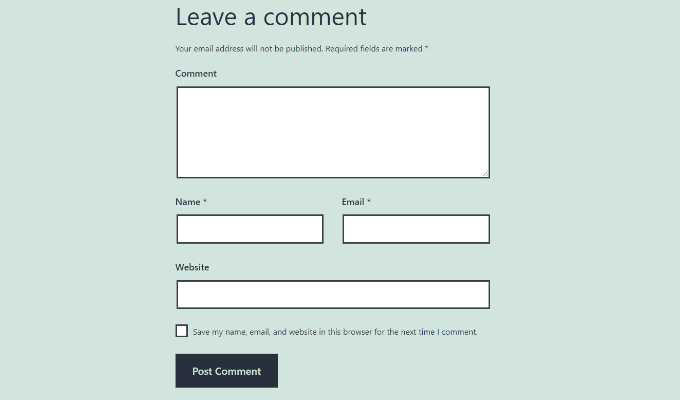680x400 pixels.
Task: Click the asterisk next to Name
Action: (205, 201)
